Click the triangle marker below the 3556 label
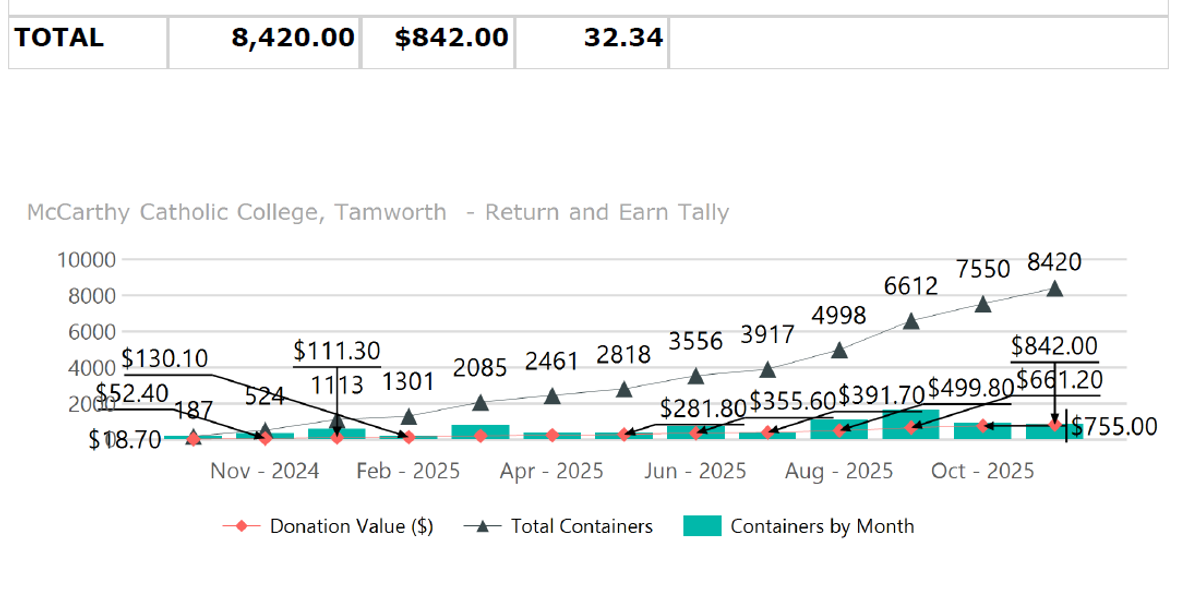 click(x=695, y=376)
